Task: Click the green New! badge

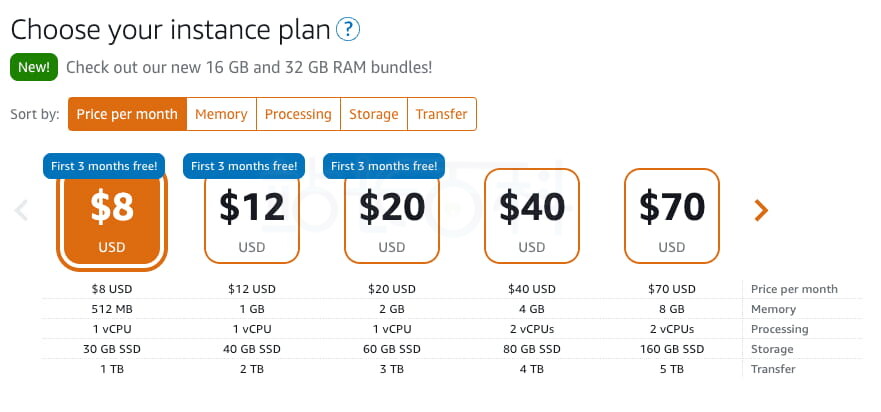Action: [34, 68]
